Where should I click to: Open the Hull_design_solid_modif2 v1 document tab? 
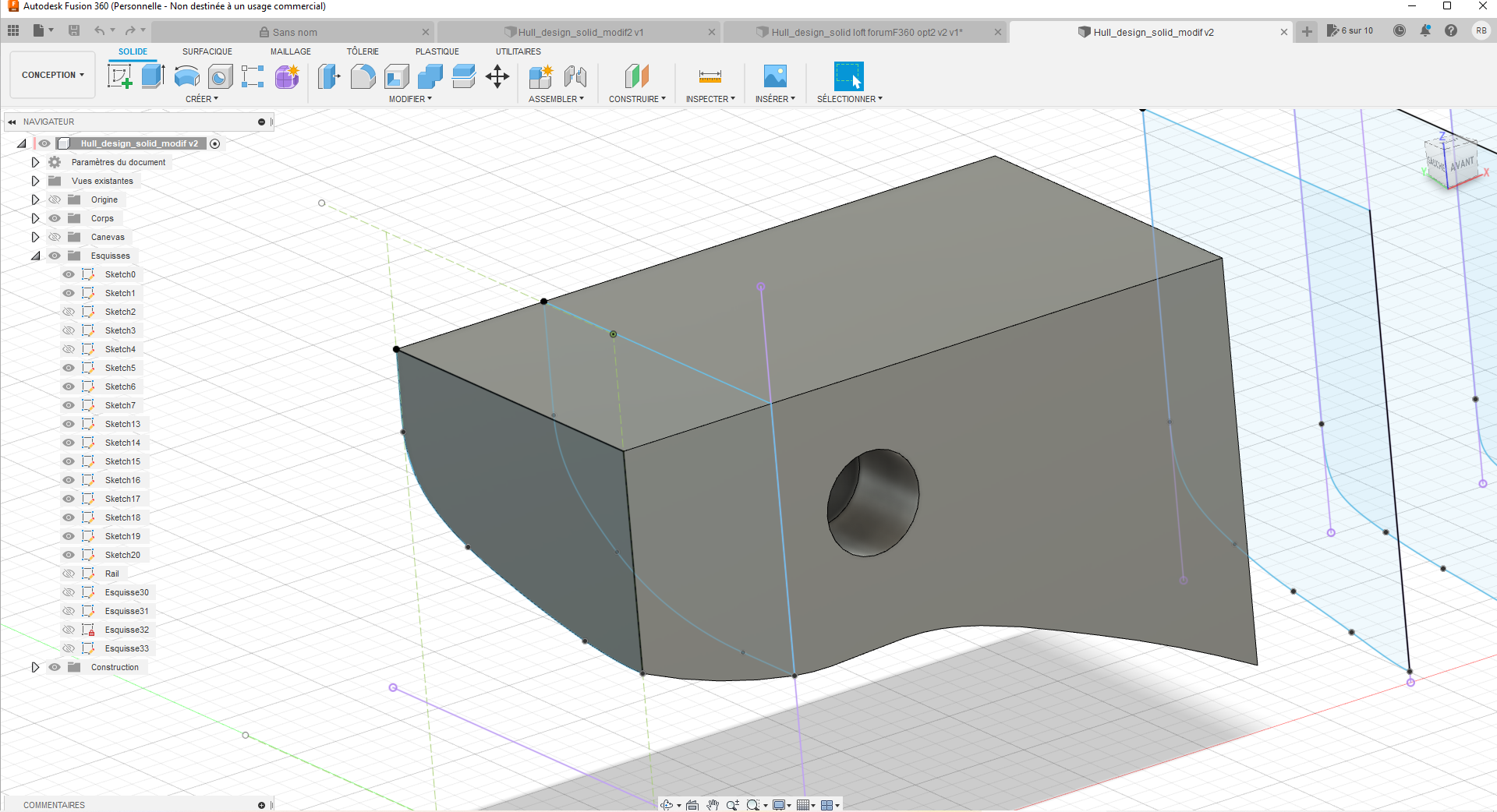580,32
